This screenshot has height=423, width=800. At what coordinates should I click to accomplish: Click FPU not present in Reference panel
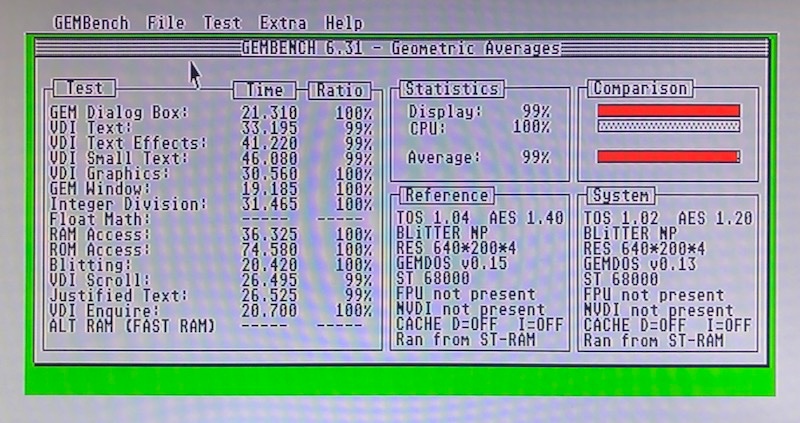coord(466,294)
